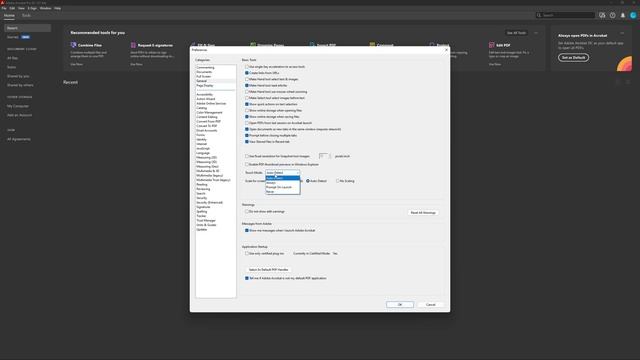This screenshot has width=640, height=360.
Task: Open the View menu
Action: [x=21, y=8]
